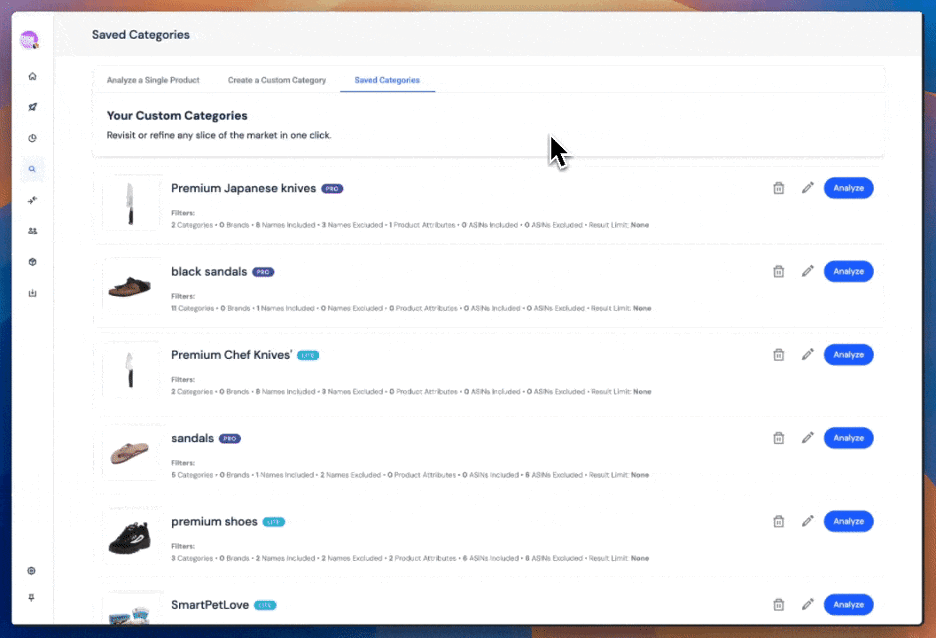Pin the sidebar with the pushpin icon
The image size is (936, 638).
(32, 598)
